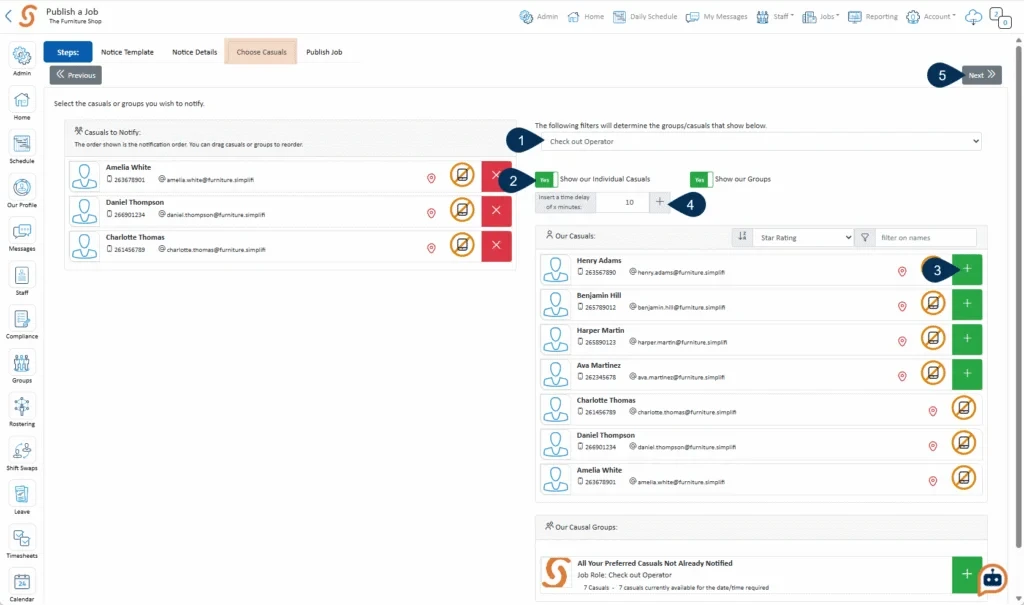
Task: Click the location pin for Henry Adams
Action: point(902,271)
